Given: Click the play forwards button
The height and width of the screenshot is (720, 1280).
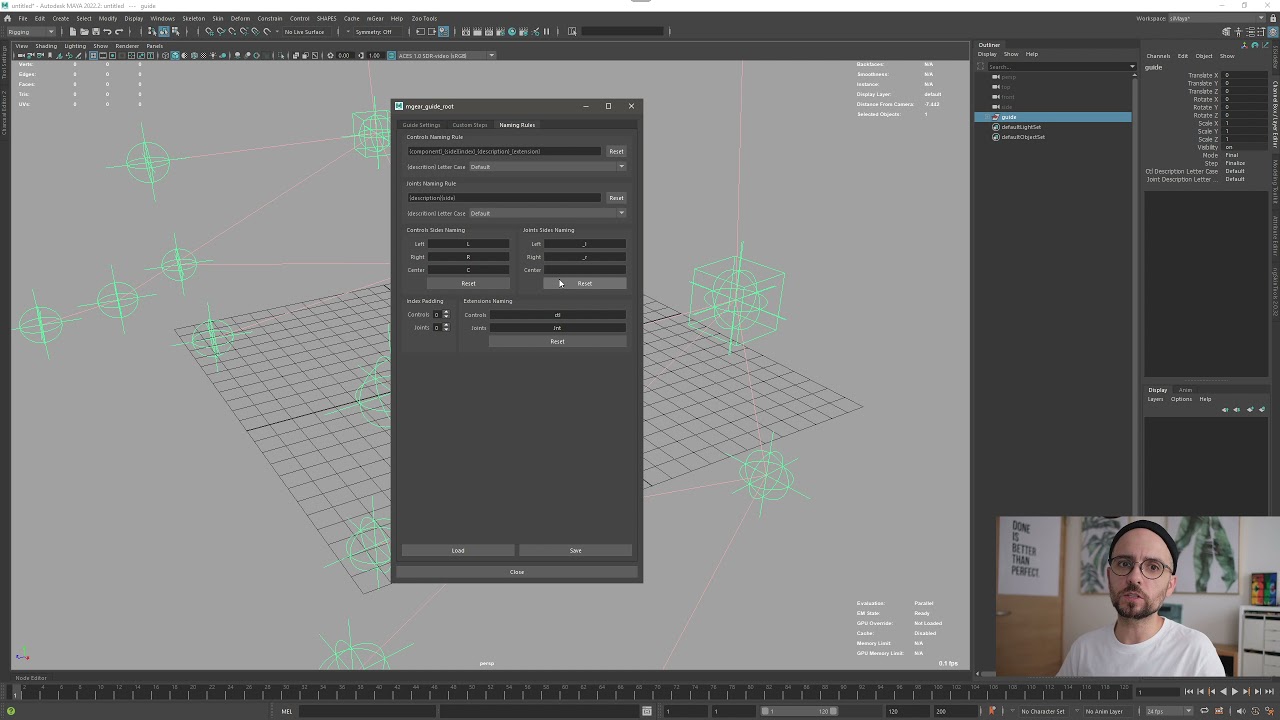Looking at the screenshot, I should (1235, 691).
